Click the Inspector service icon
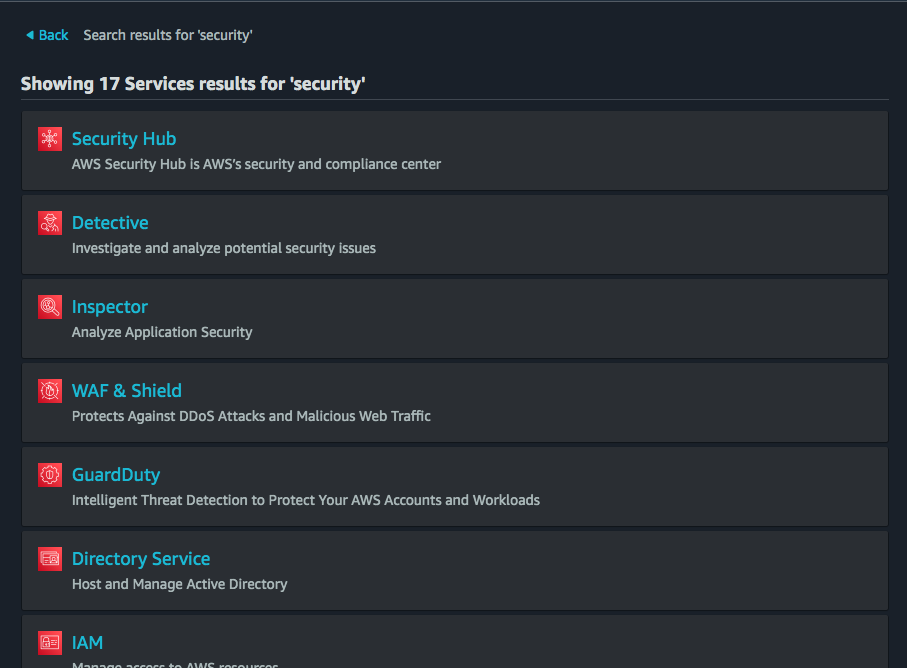The width and height of the screenshot is (907, 668). pyautogui.click(x=50, y=307)
